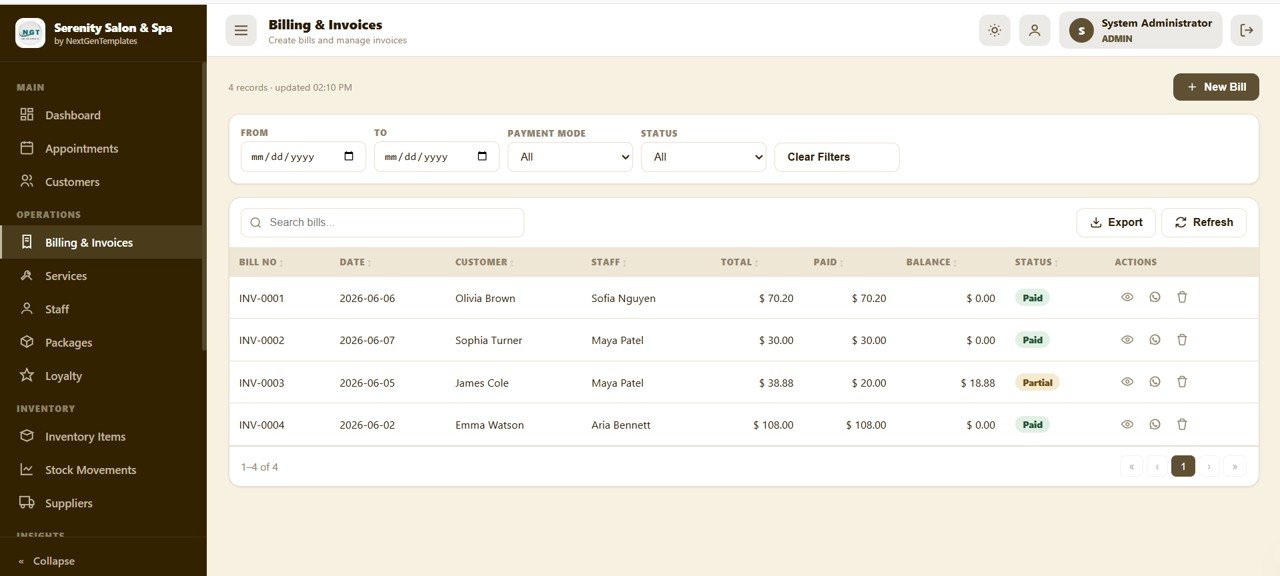This screenshot has height=576, width=1280.
Task: Click the Serenity Salon & Spa logo
Action: (x=30, y=33)
